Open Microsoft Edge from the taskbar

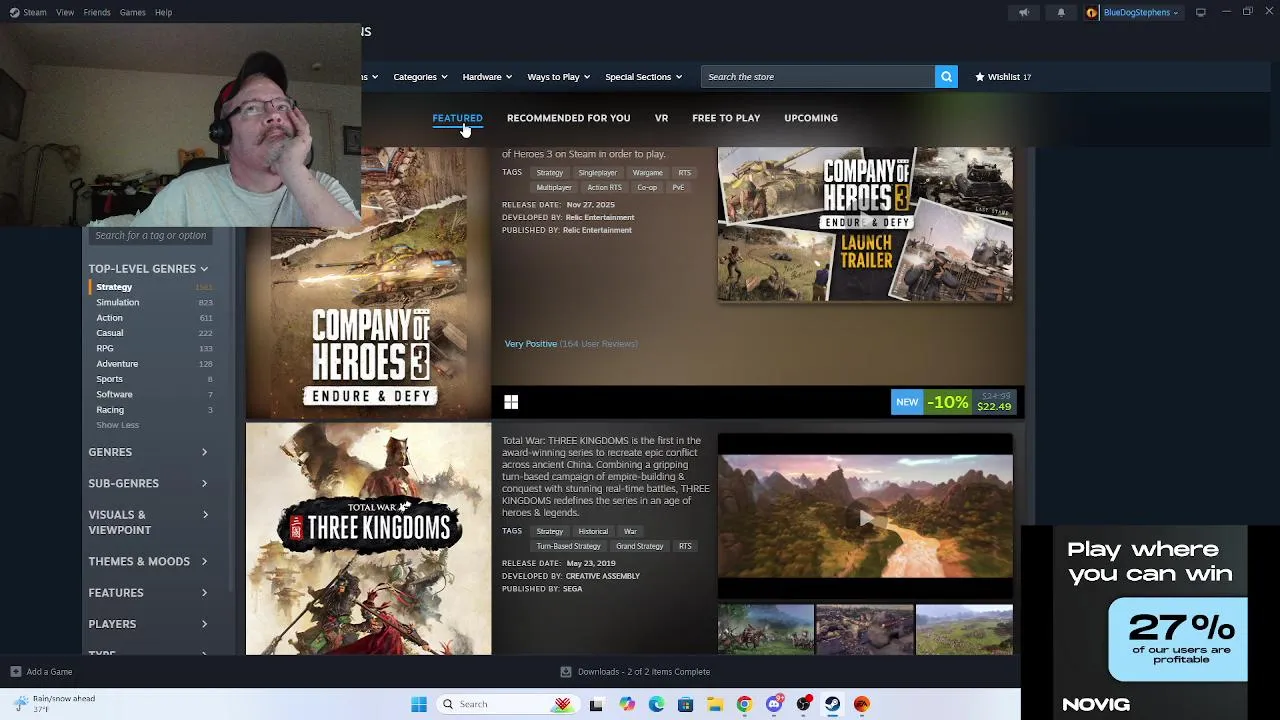pyautogui.click(x=656, y=704)
